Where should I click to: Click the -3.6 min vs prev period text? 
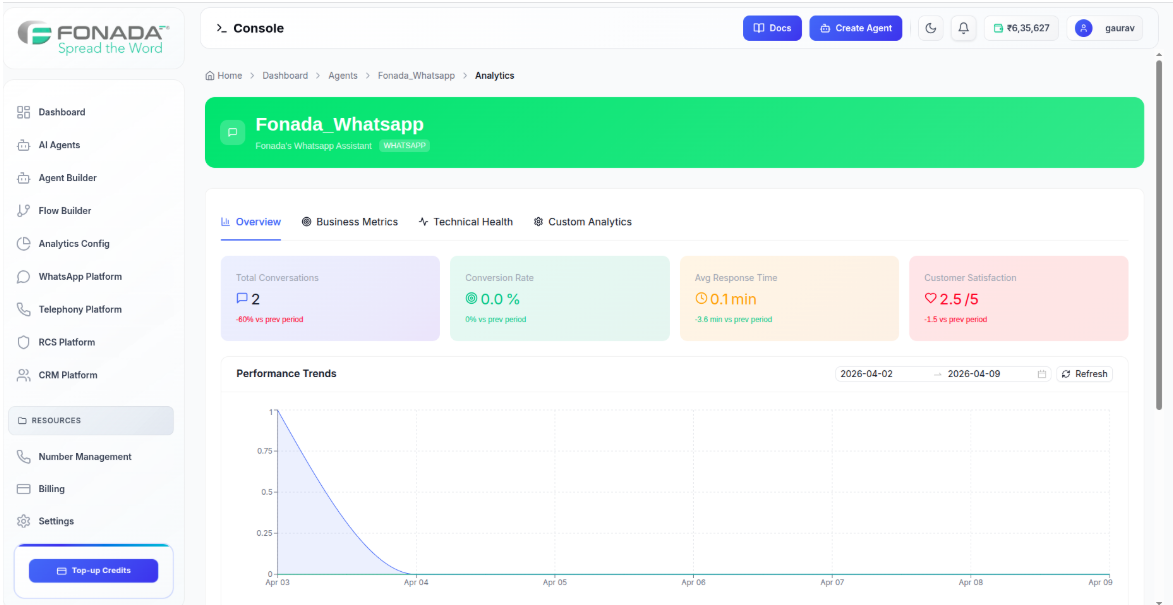tap(733, 319)
